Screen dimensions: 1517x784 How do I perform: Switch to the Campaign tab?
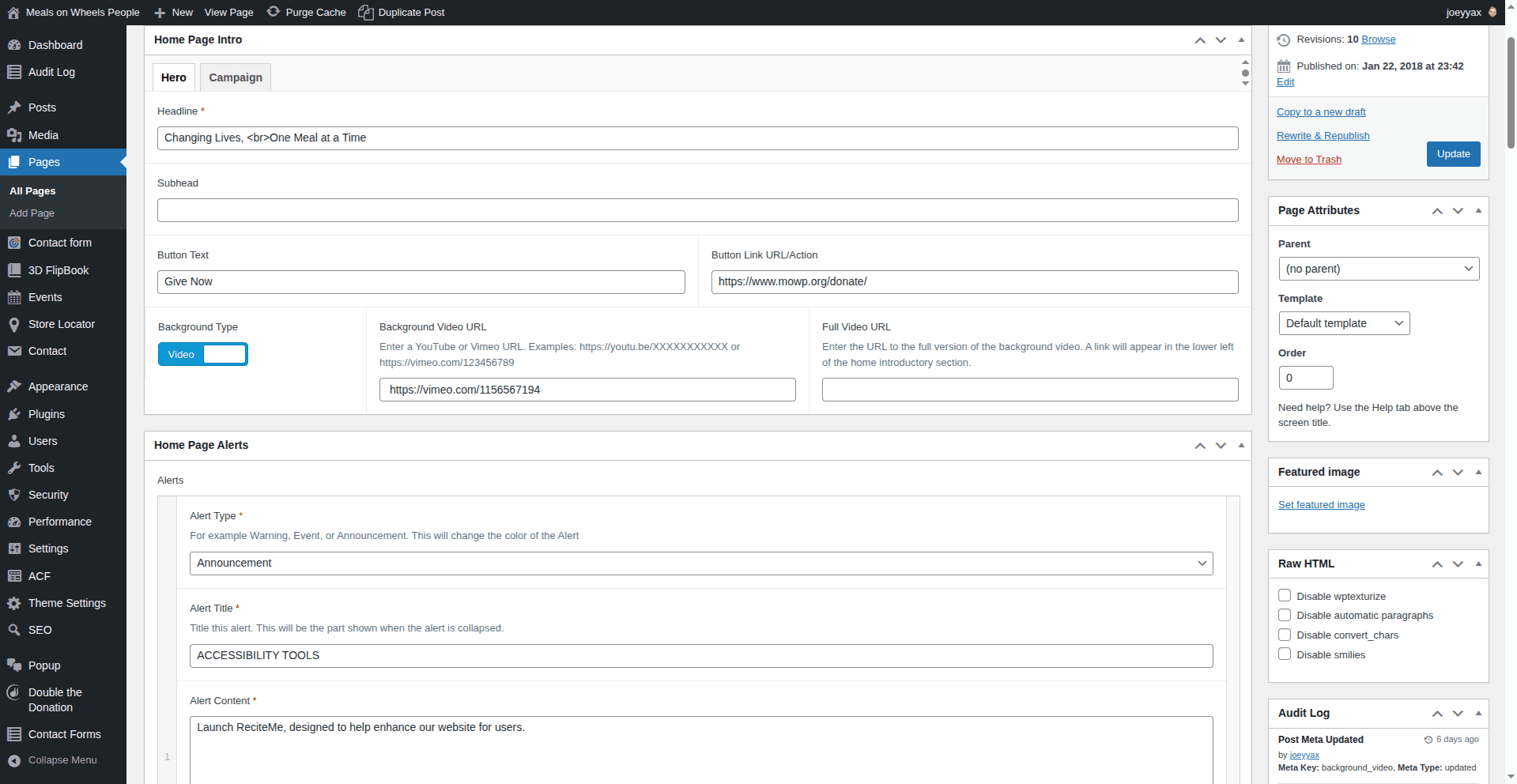click(x=234, y=77)
